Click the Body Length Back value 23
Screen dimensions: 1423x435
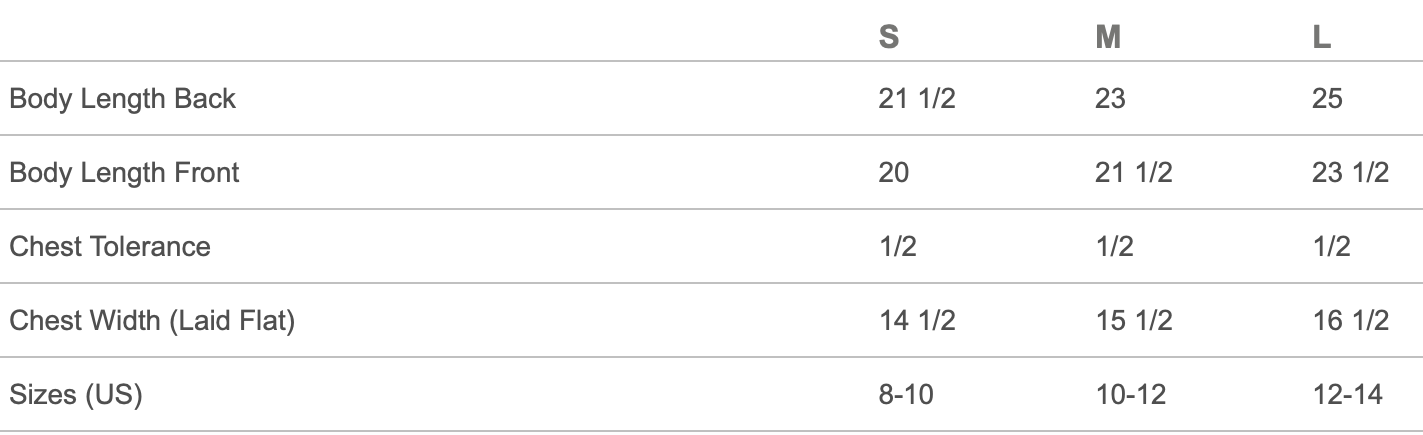click(x=1111, y=98)
